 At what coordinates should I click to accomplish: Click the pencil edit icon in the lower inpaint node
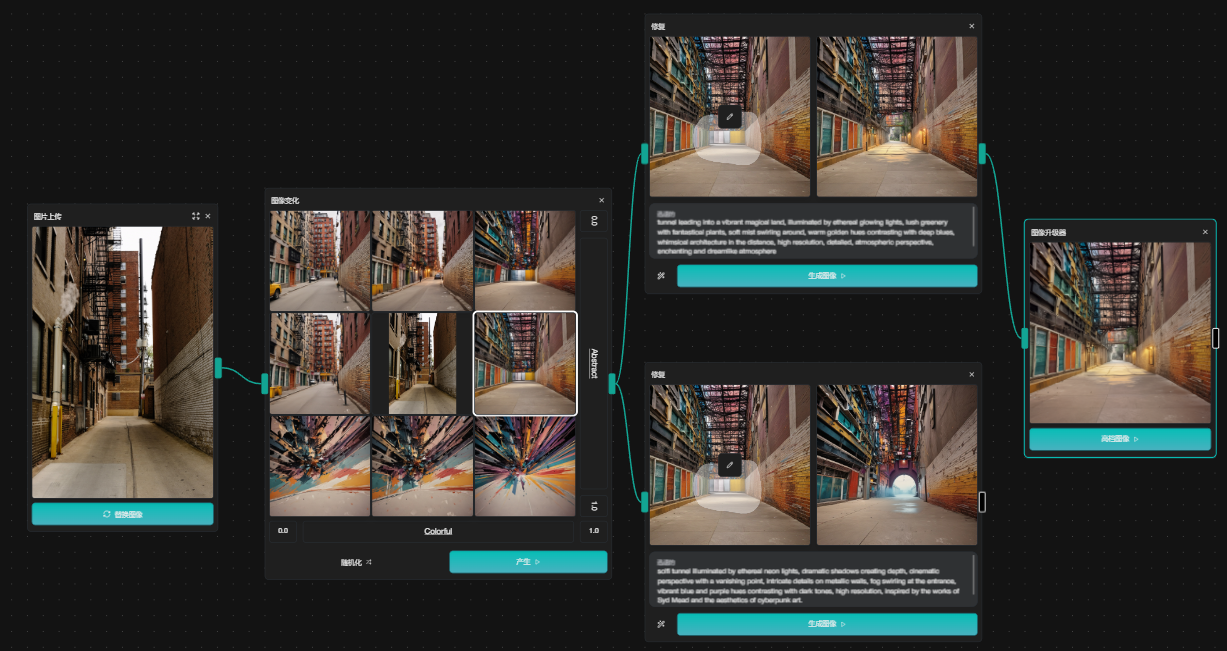coord(730,466)
